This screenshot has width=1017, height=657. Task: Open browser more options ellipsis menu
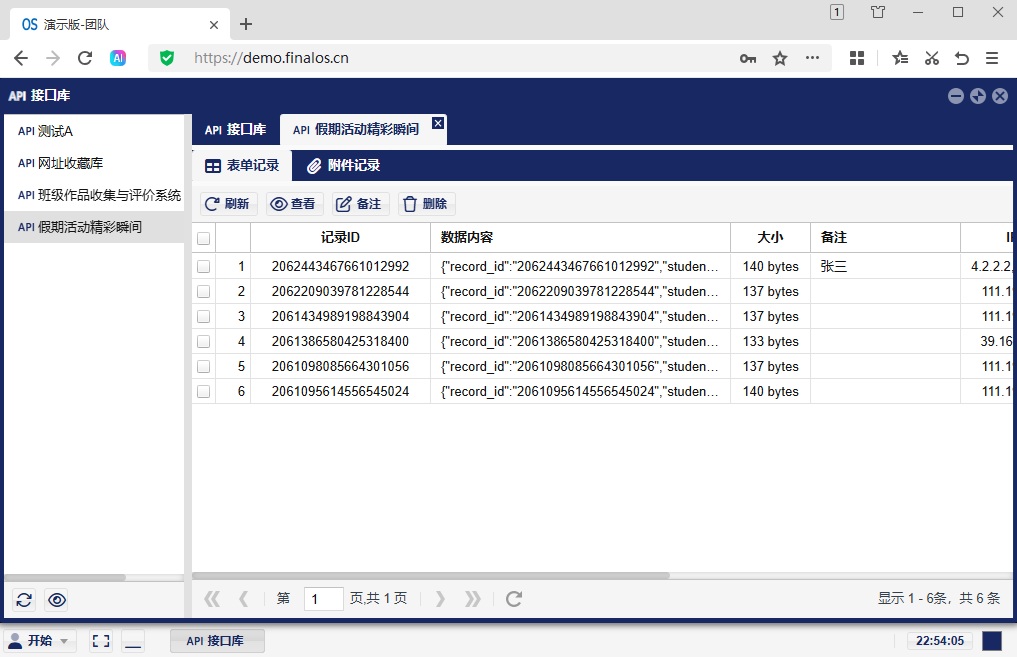[x=812, y=58]
